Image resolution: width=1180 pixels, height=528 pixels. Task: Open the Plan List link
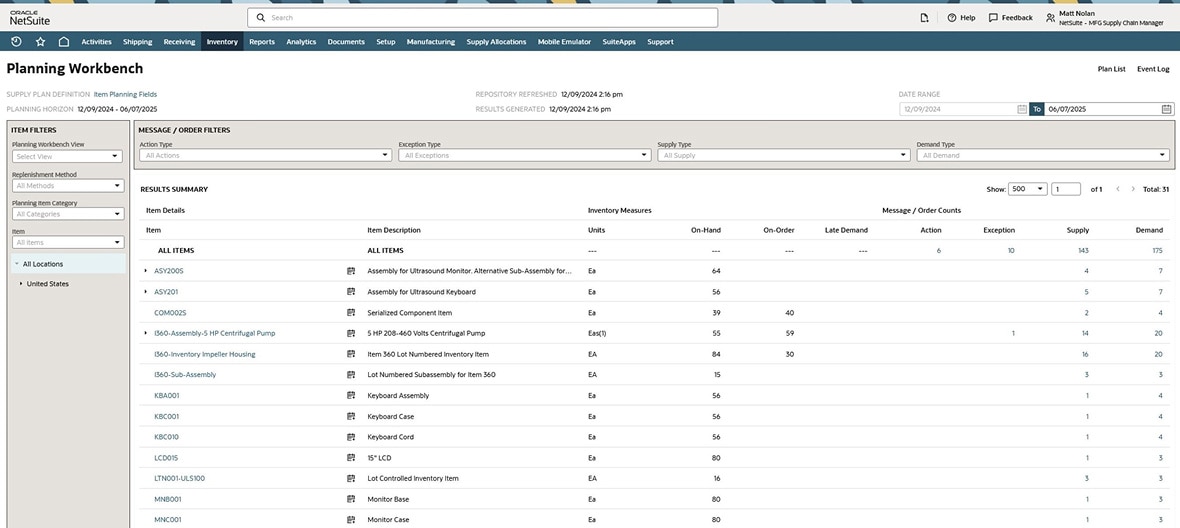pyautogui.click(x=1111, y=69)
